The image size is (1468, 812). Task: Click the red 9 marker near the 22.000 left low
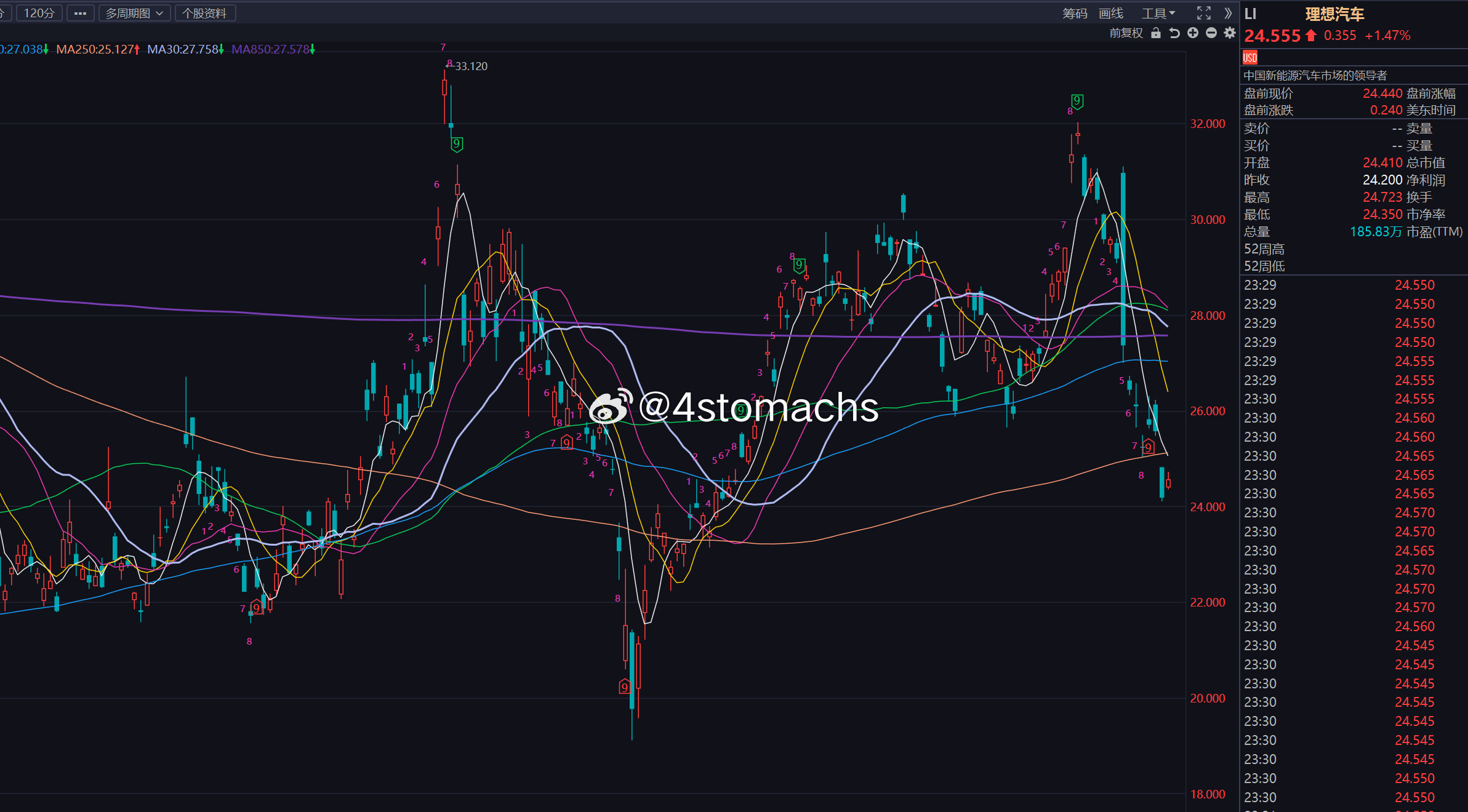pyautogui.click(x=256, y=608)
